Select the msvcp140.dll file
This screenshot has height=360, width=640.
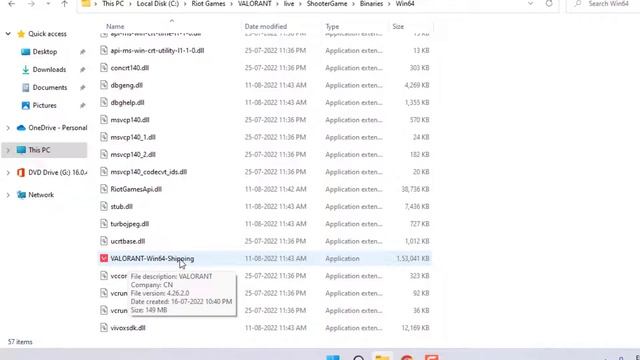(130, 120)
